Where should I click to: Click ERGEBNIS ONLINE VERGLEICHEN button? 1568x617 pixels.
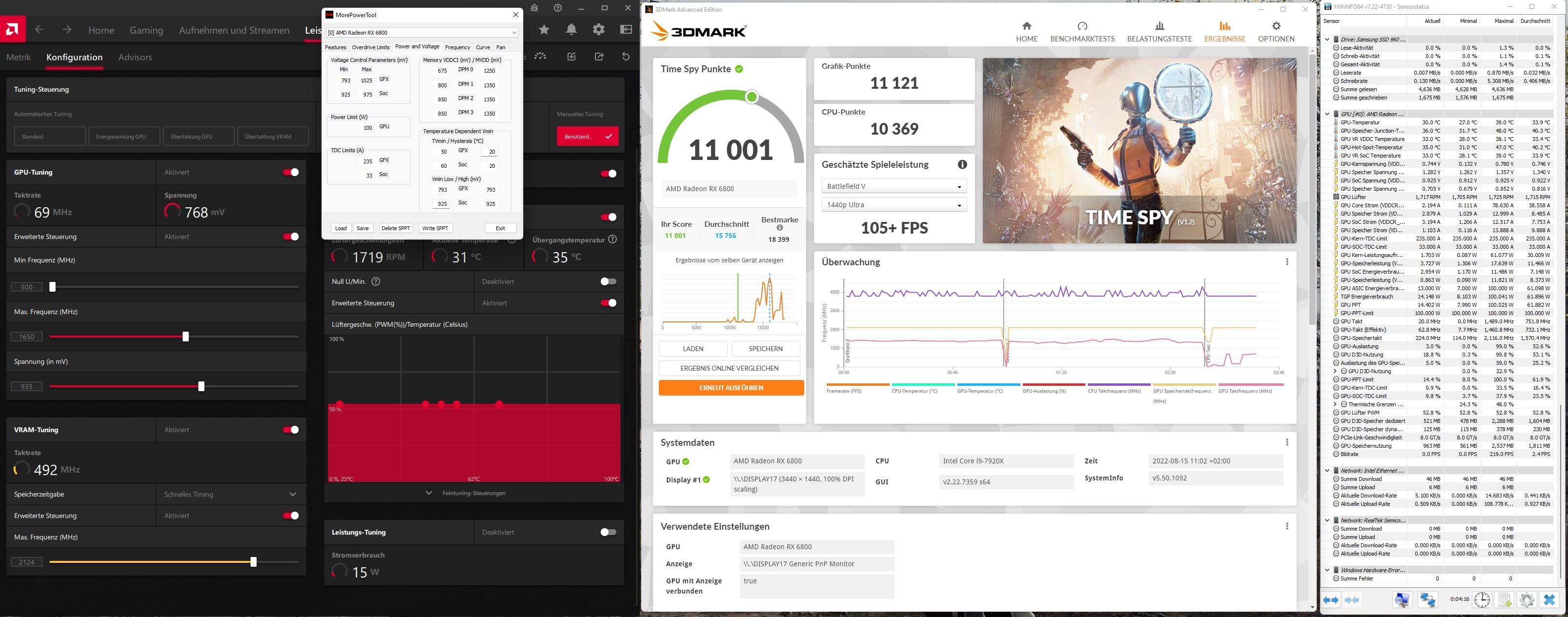729,368
